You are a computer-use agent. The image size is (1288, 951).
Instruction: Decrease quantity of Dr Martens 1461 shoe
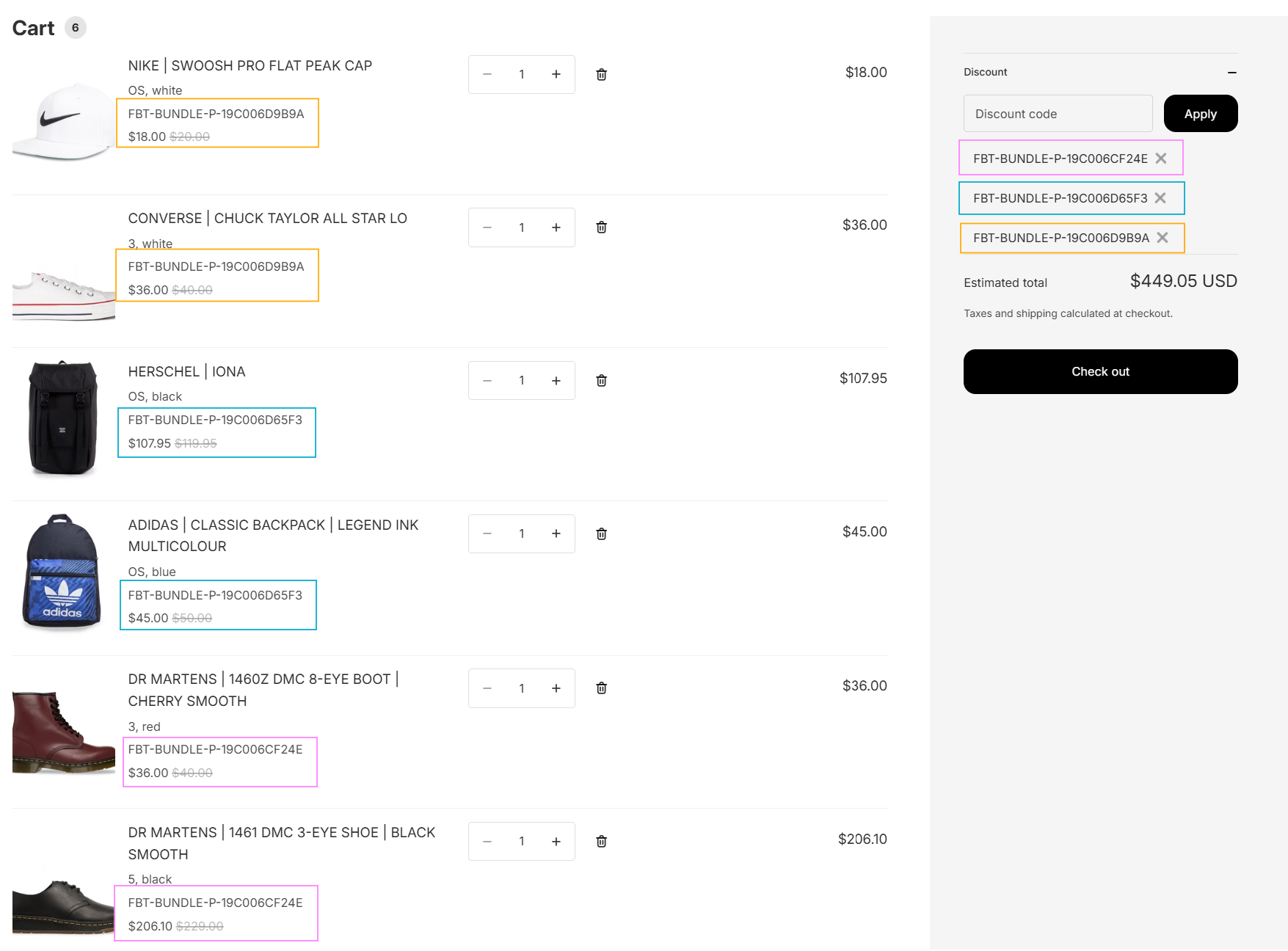[x=487, y=841]
